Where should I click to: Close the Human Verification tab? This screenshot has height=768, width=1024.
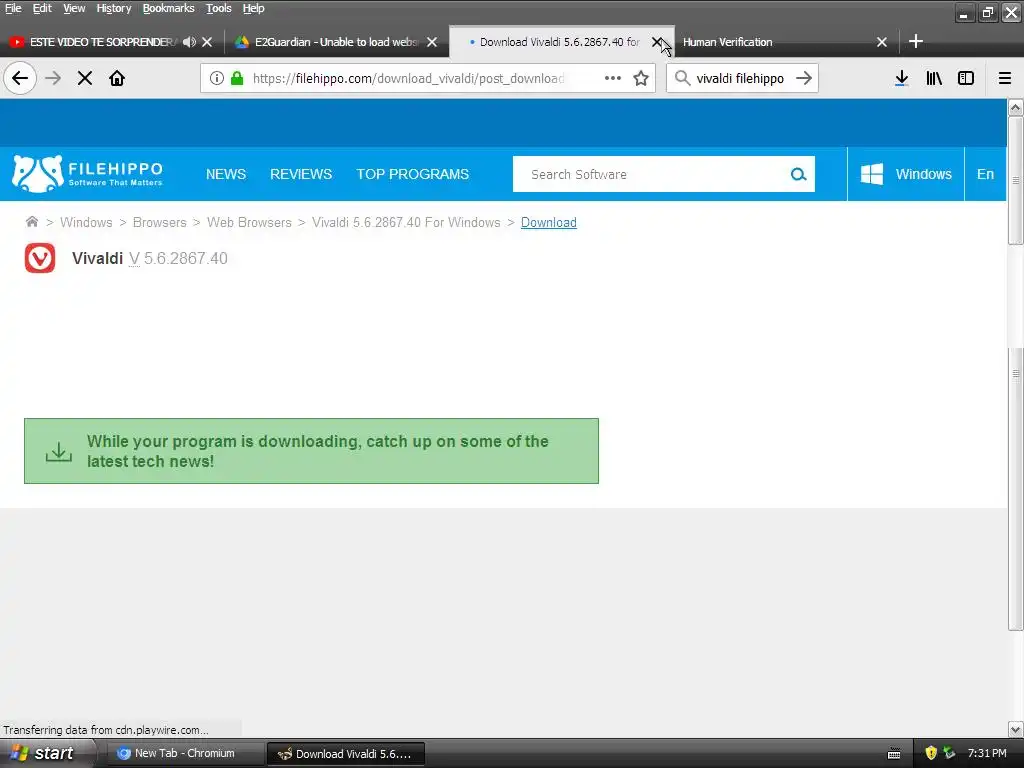point(882,42)
